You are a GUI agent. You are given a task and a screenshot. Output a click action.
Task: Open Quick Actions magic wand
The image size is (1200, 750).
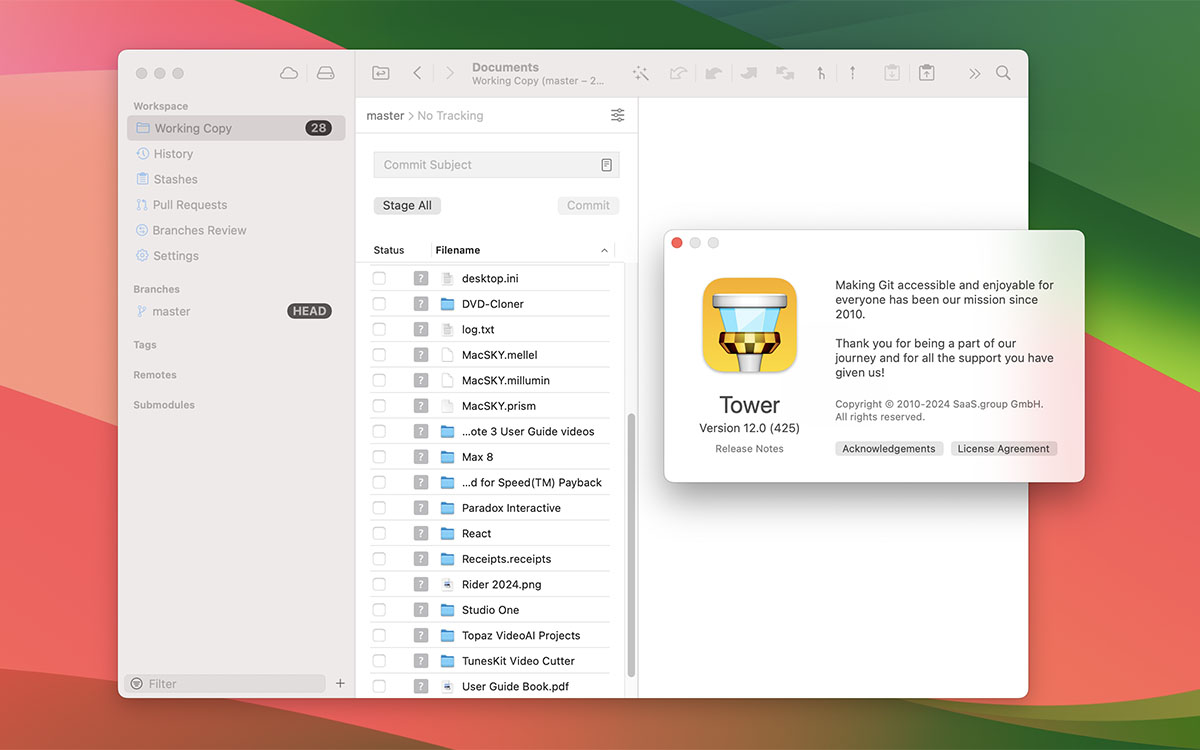[641, 73]
